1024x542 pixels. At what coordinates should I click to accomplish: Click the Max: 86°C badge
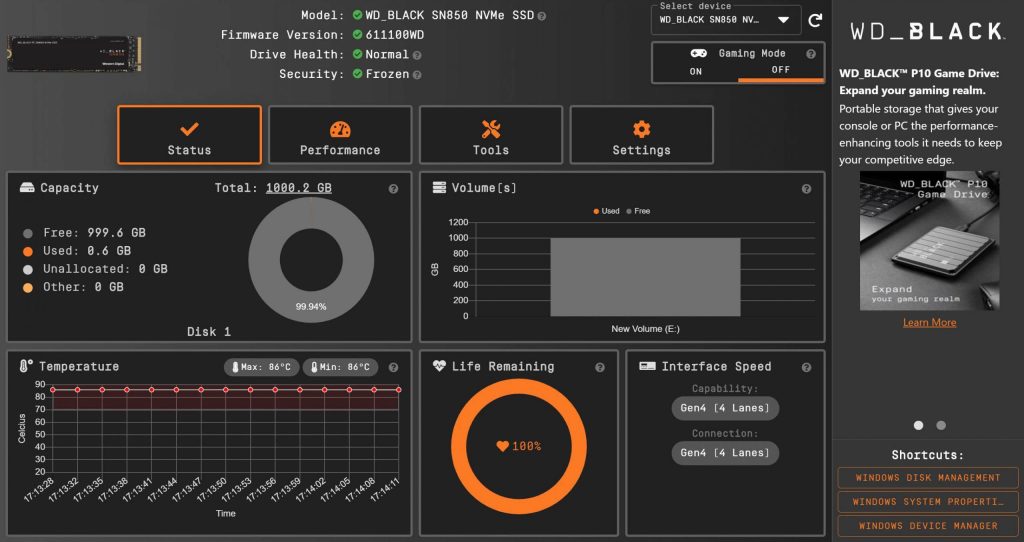point(262,367)
